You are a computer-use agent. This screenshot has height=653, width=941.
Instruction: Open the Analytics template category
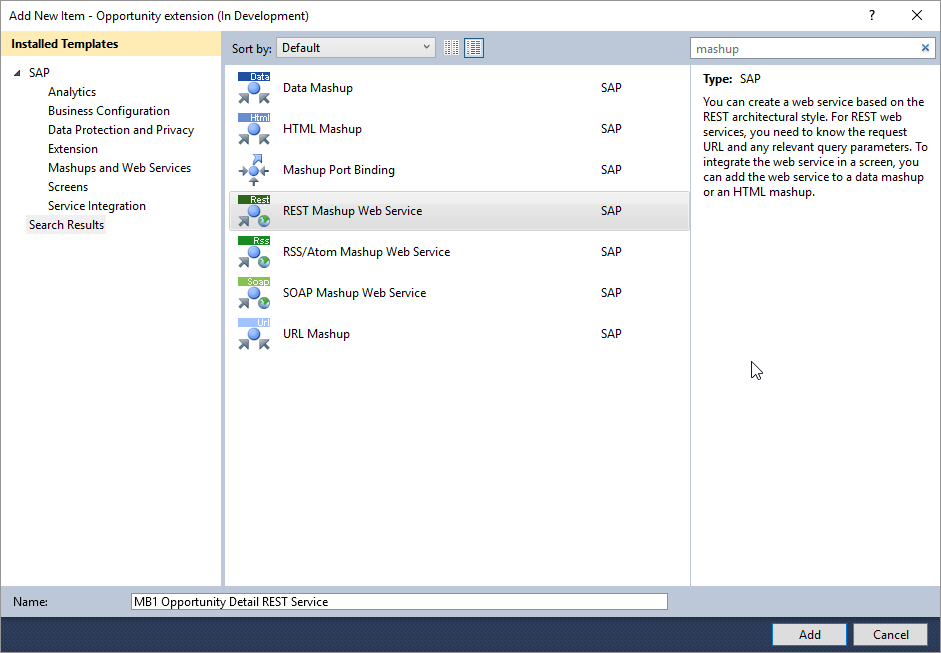(72, 92)
